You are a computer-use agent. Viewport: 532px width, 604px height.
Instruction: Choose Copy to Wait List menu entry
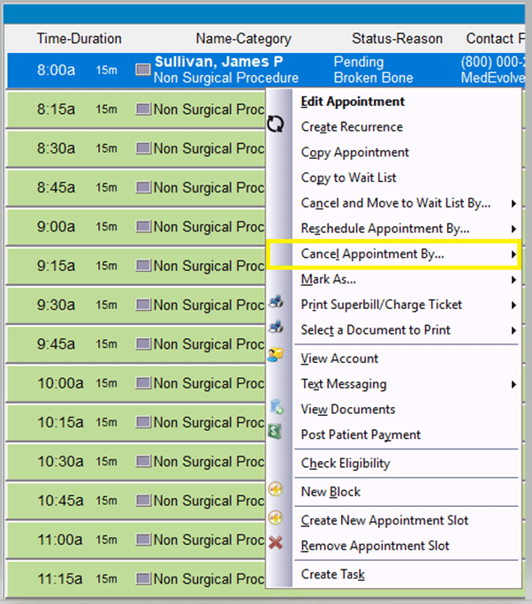click(x=348, y=178)
